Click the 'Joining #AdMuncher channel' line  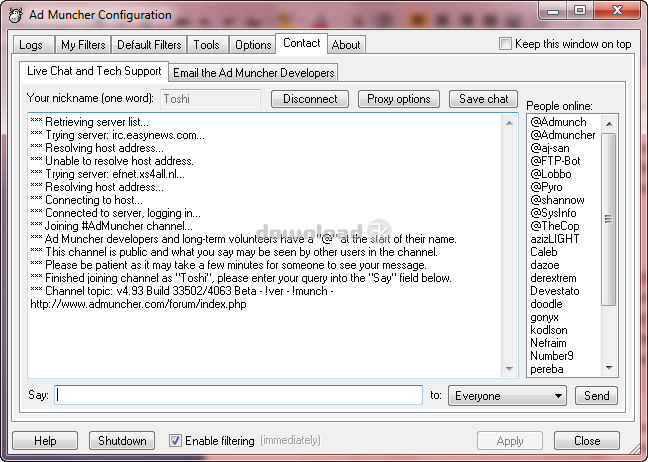[x=112, y=226]
